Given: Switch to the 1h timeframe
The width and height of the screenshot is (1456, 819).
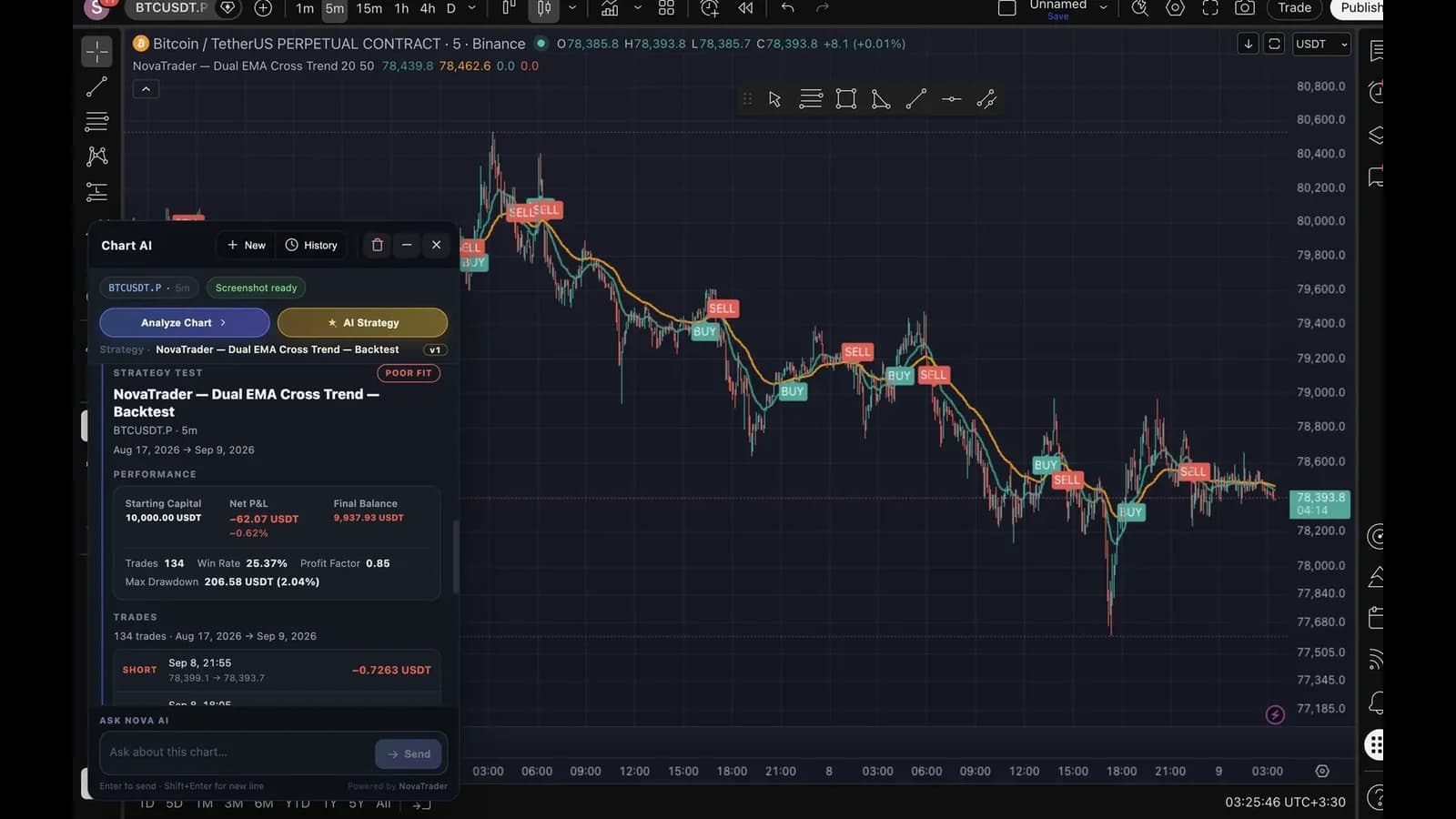Looking at the screenshot, I should [x=401, y=8].
